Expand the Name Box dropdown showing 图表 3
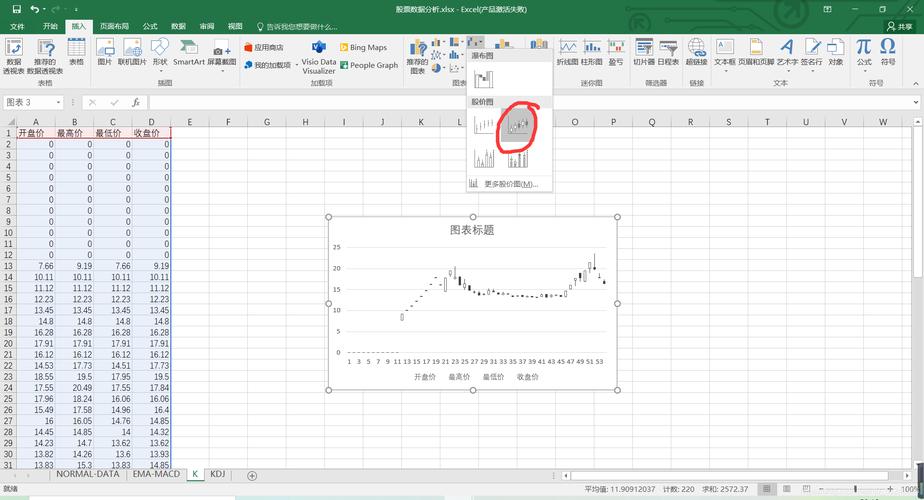924x500 pixels. (x=58, y=103)
